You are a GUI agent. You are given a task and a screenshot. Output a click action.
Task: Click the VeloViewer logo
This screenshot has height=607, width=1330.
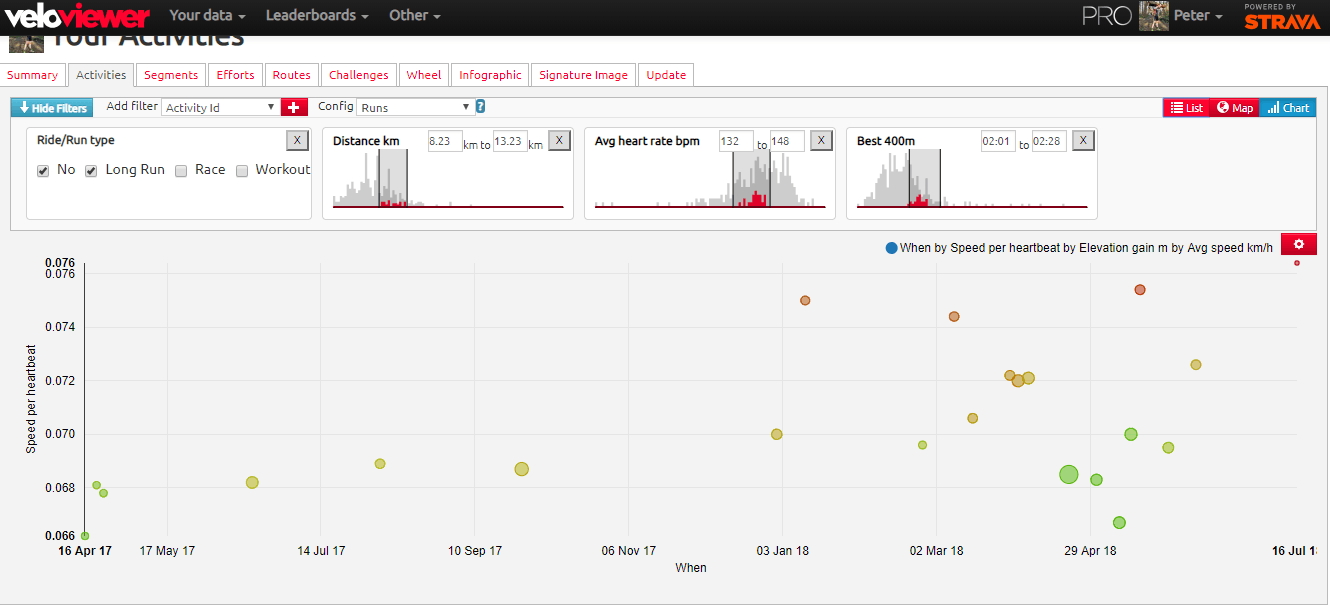click(x=77, y=16)
